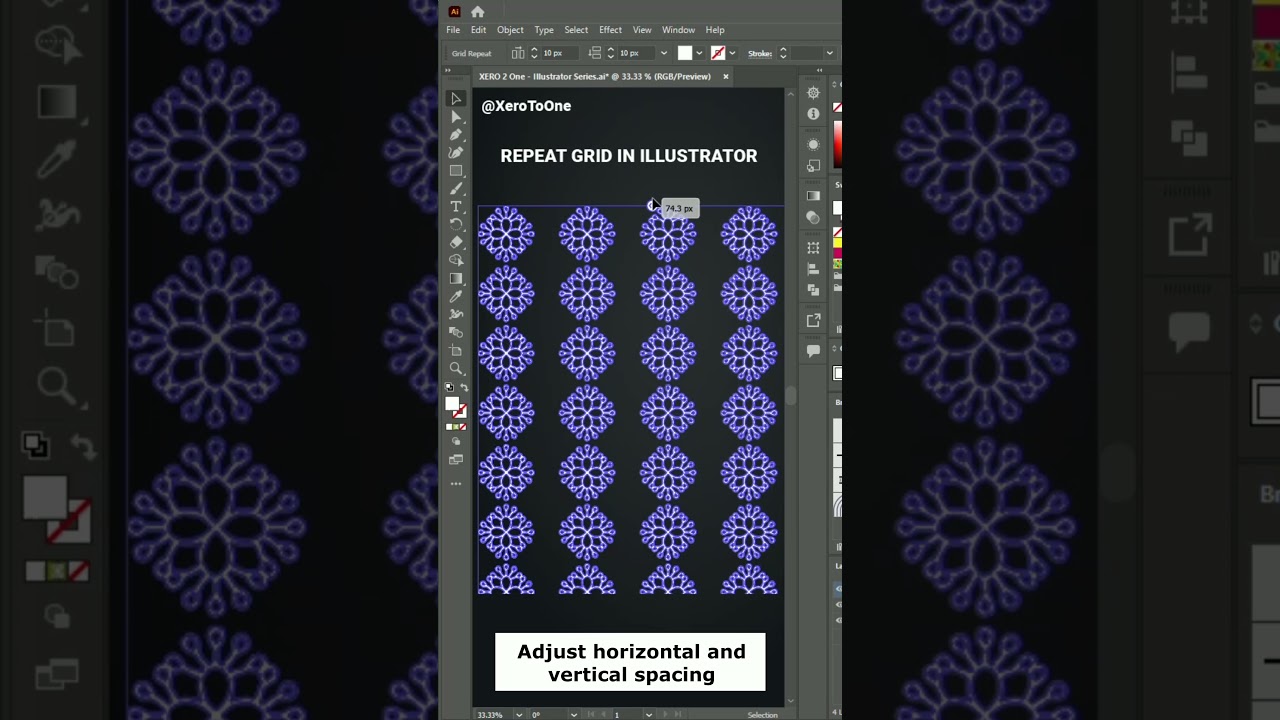The width and height of the screenshot is (1280, 720).
Task: Activate the Rotate tool
Action: [456, 224]
